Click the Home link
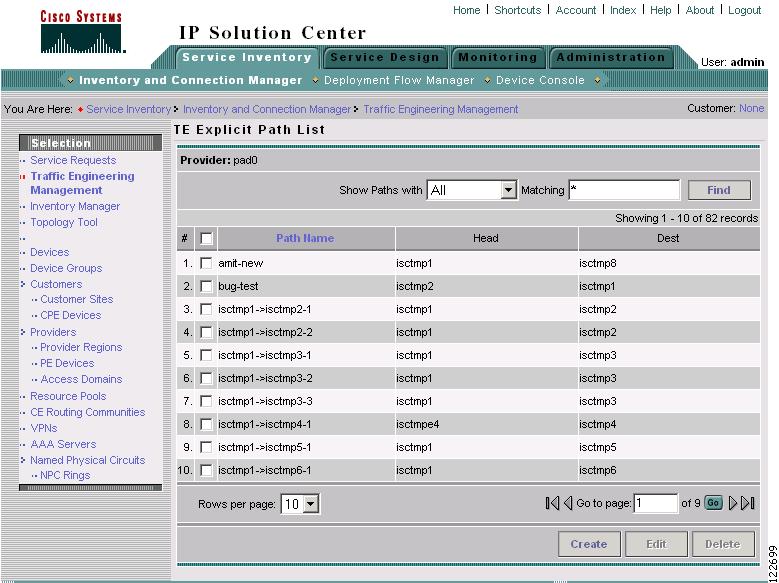The height and width of the screenshot is (583, 779). point(467,10)
